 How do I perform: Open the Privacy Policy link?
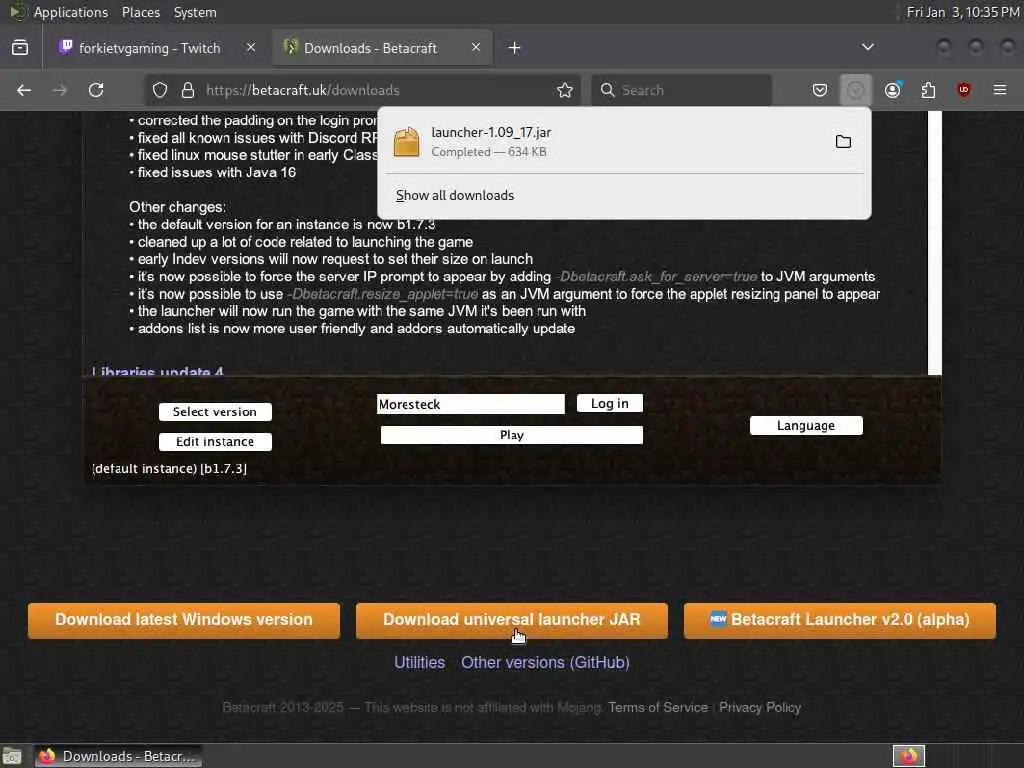[760, 707]
